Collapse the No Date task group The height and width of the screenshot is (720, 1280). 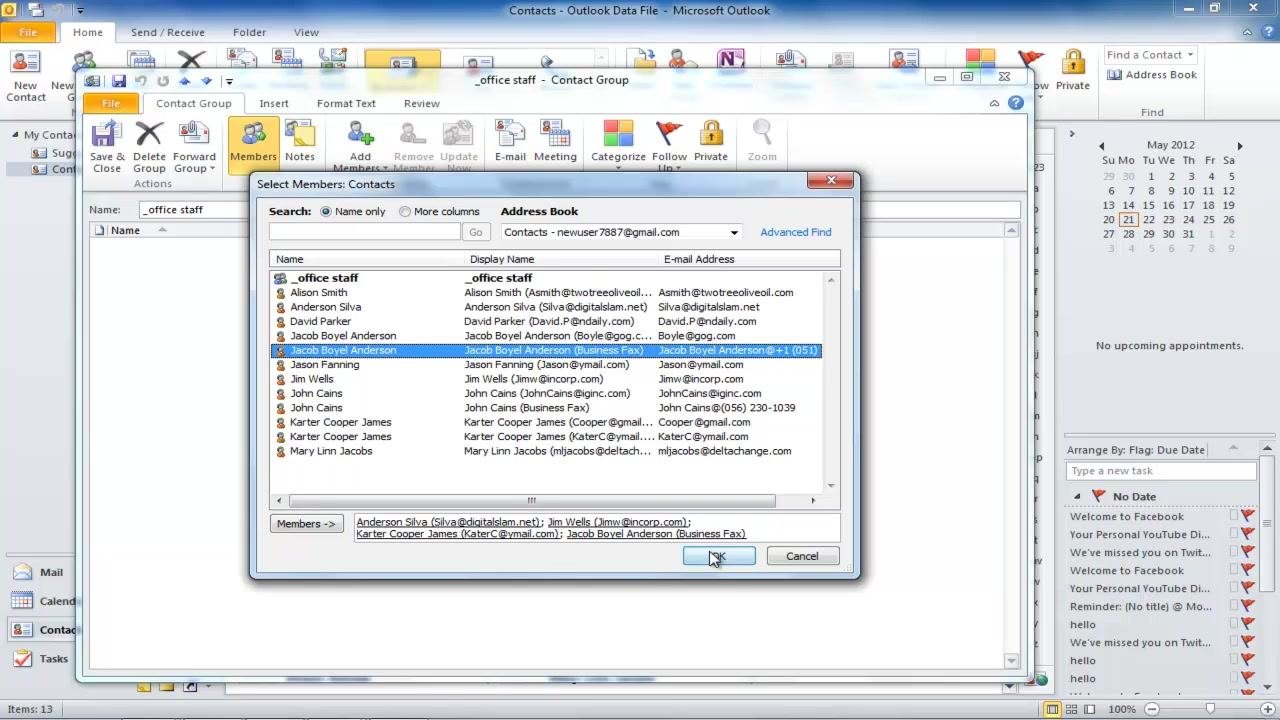(x=1077, y=497)
